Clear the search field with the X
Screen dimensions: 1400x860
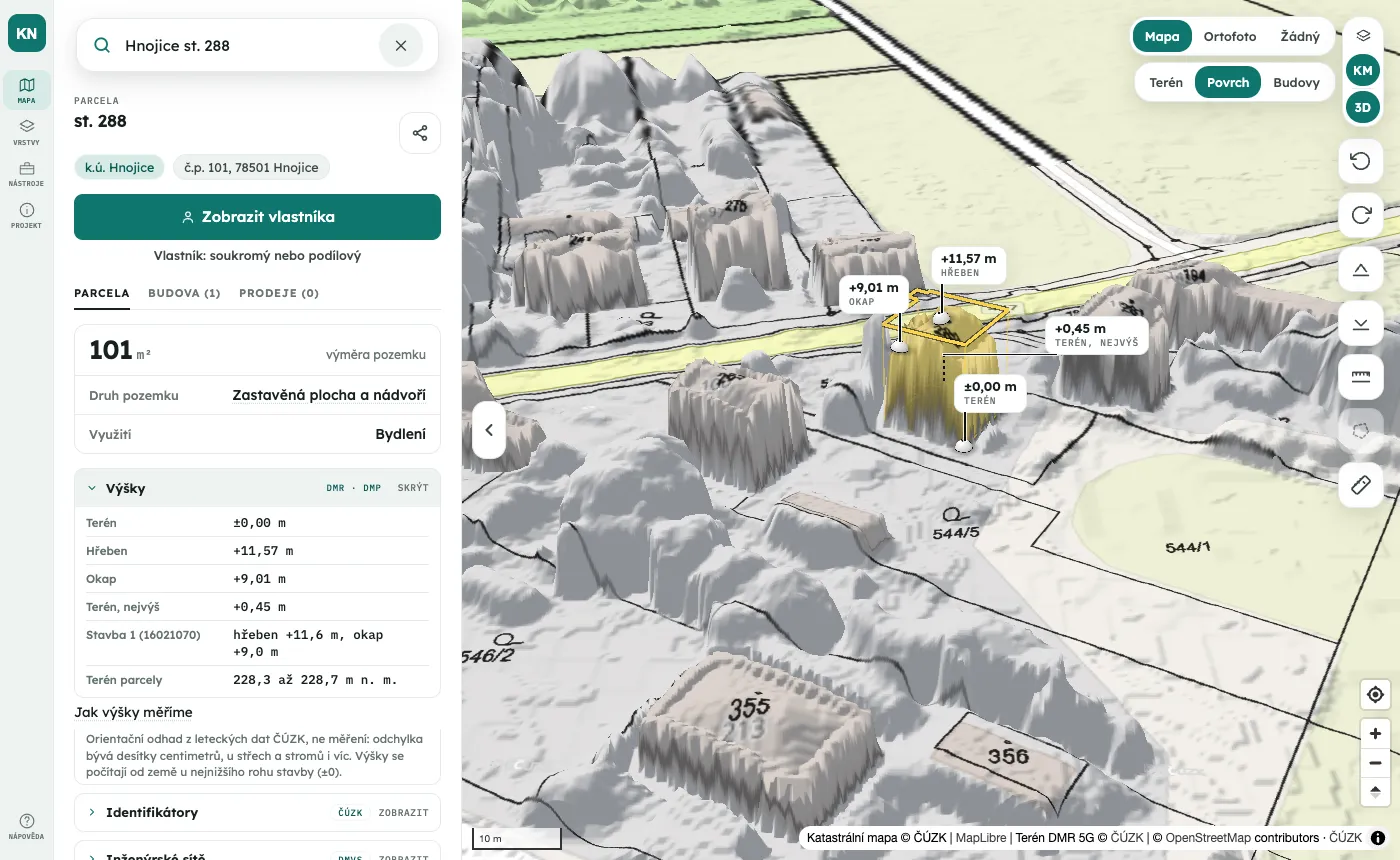pos(401,46)
